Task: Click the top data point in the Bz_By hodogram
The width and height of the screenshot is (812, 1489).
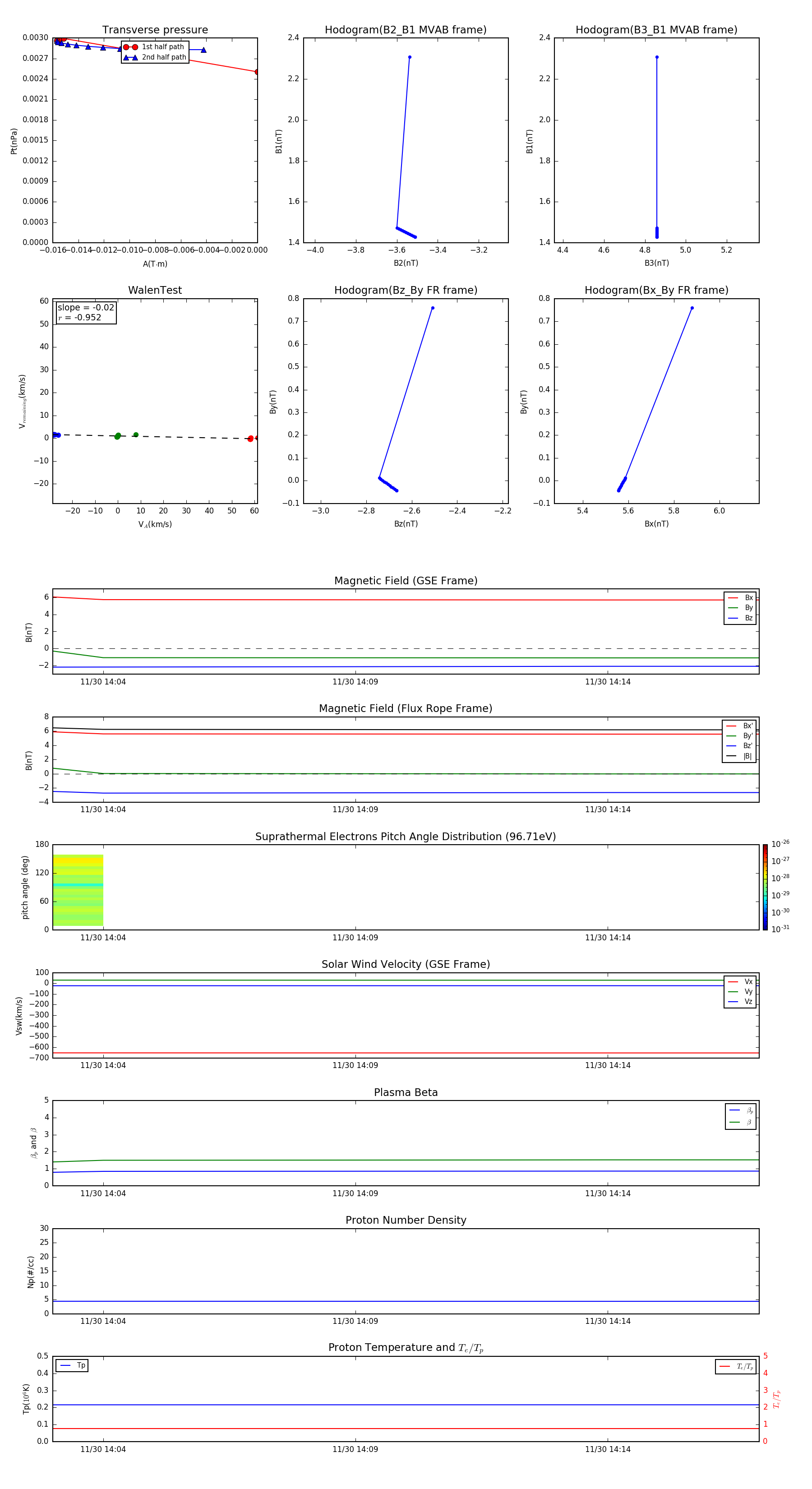Action: click(433, 308)
